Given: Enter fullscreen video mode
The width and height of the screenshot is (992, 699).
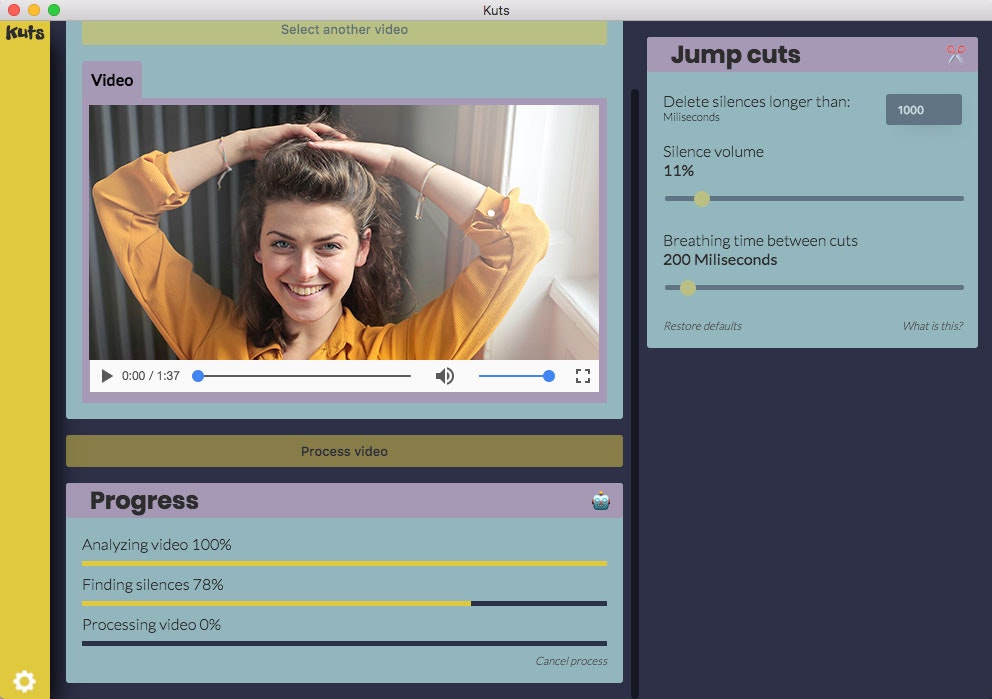Looking at the screenshot, I should [x=583, y=376].
